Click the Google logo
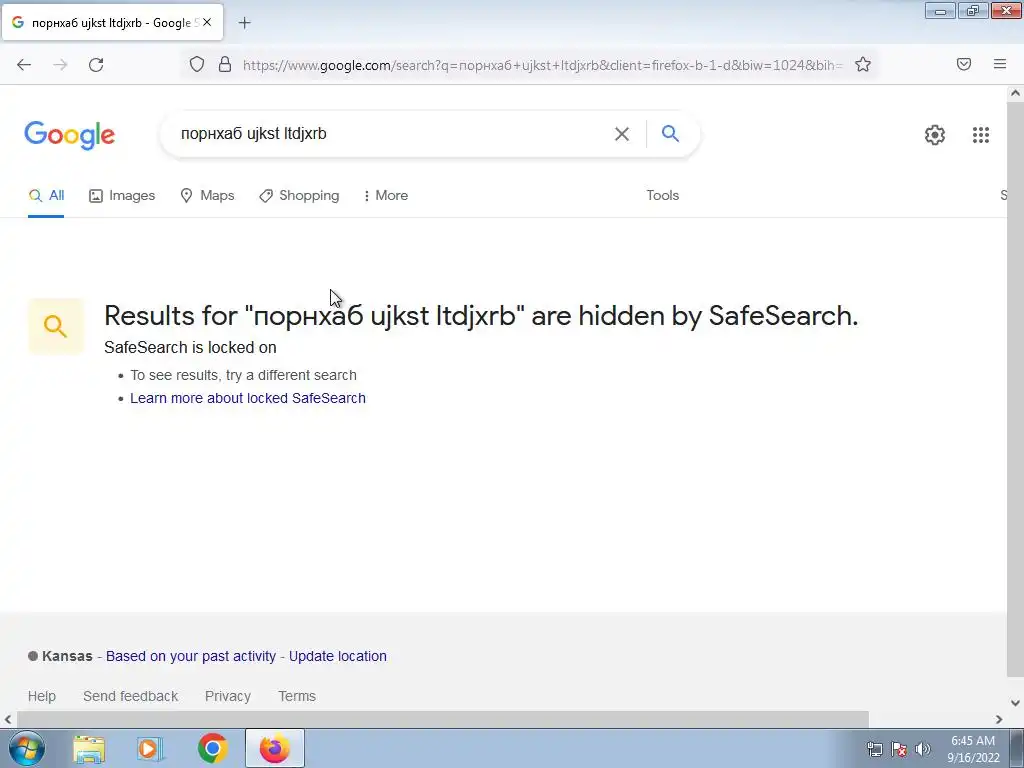 click(x=69, y=135)
